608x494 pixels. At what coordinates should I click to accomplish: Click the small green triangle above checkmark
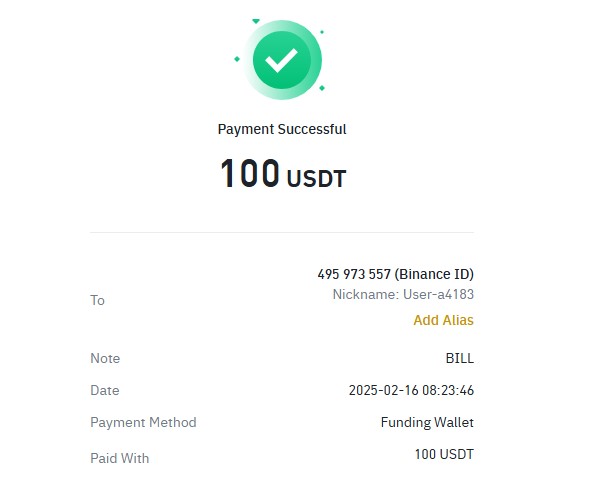256,20
